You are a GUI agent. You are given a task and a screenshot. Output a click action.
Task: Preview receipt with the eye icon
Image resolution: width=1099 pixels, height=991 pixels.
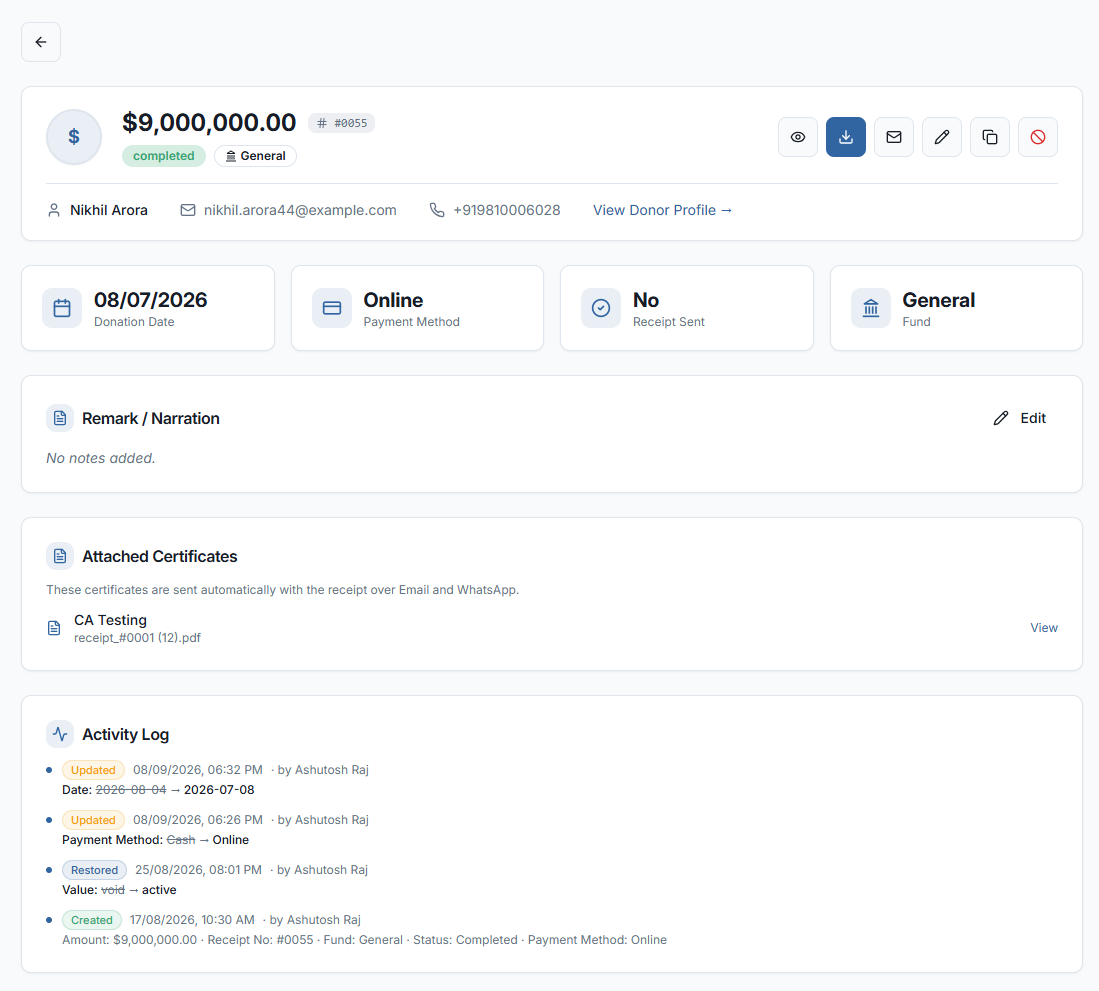click(x=798, y=137)
